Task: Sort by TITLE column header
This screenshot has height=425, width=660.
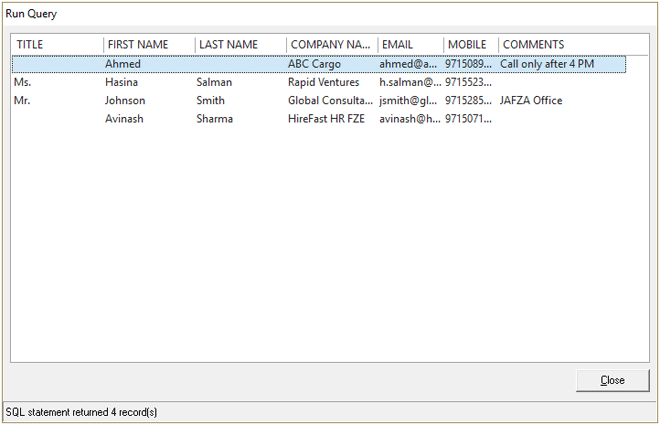Action: (x=56, y=45)
